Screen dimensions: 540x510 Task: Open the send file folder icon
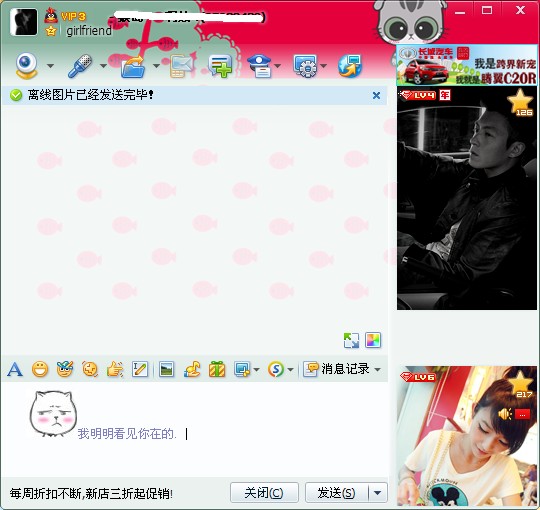(x=133, y=66)
